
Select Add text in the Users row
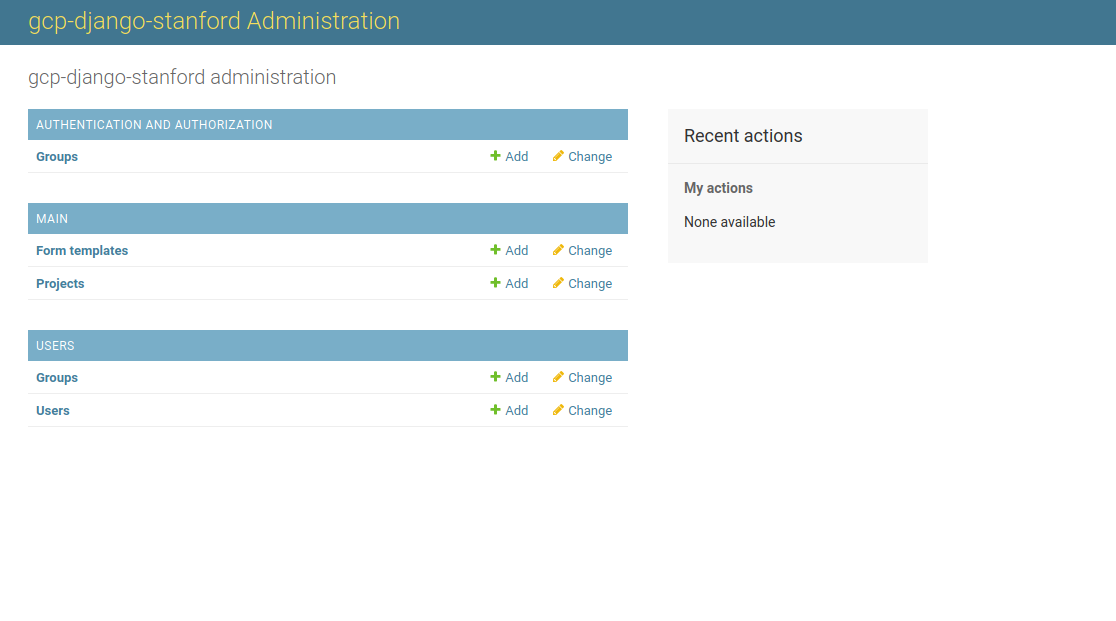[517, 410]
